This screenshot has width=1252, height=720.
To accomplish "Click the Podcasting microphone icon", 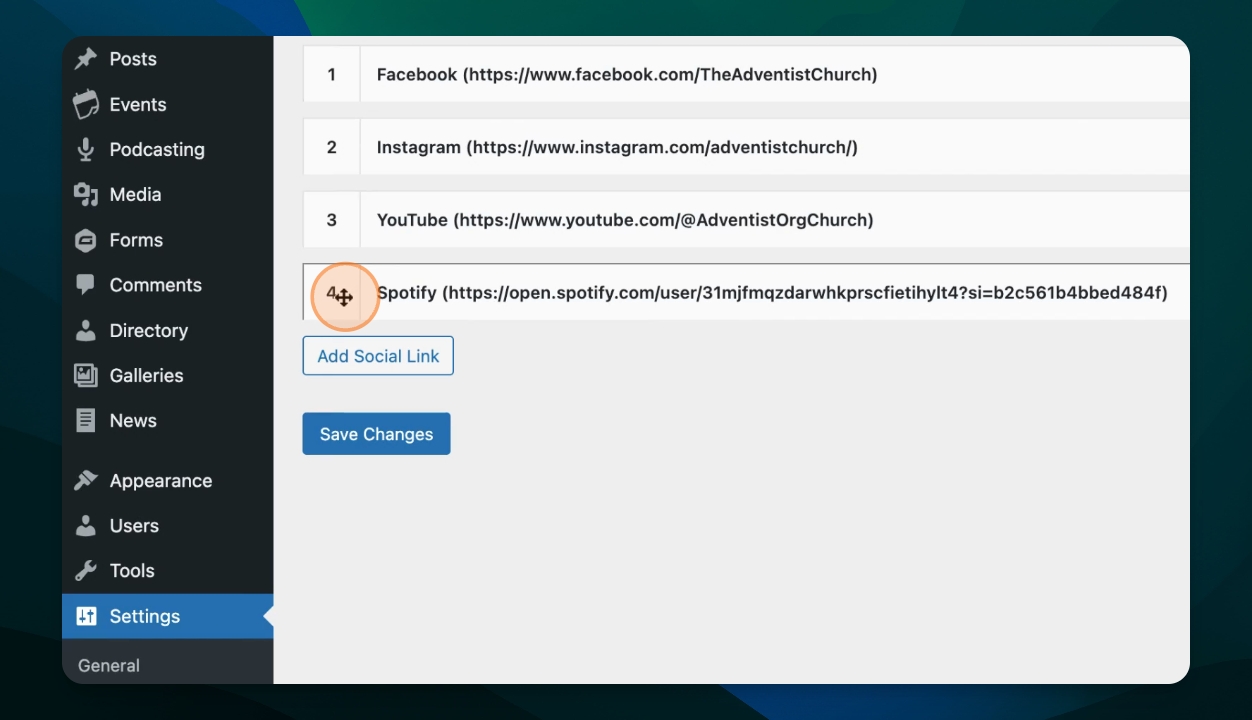I will (x=86, y=149).
